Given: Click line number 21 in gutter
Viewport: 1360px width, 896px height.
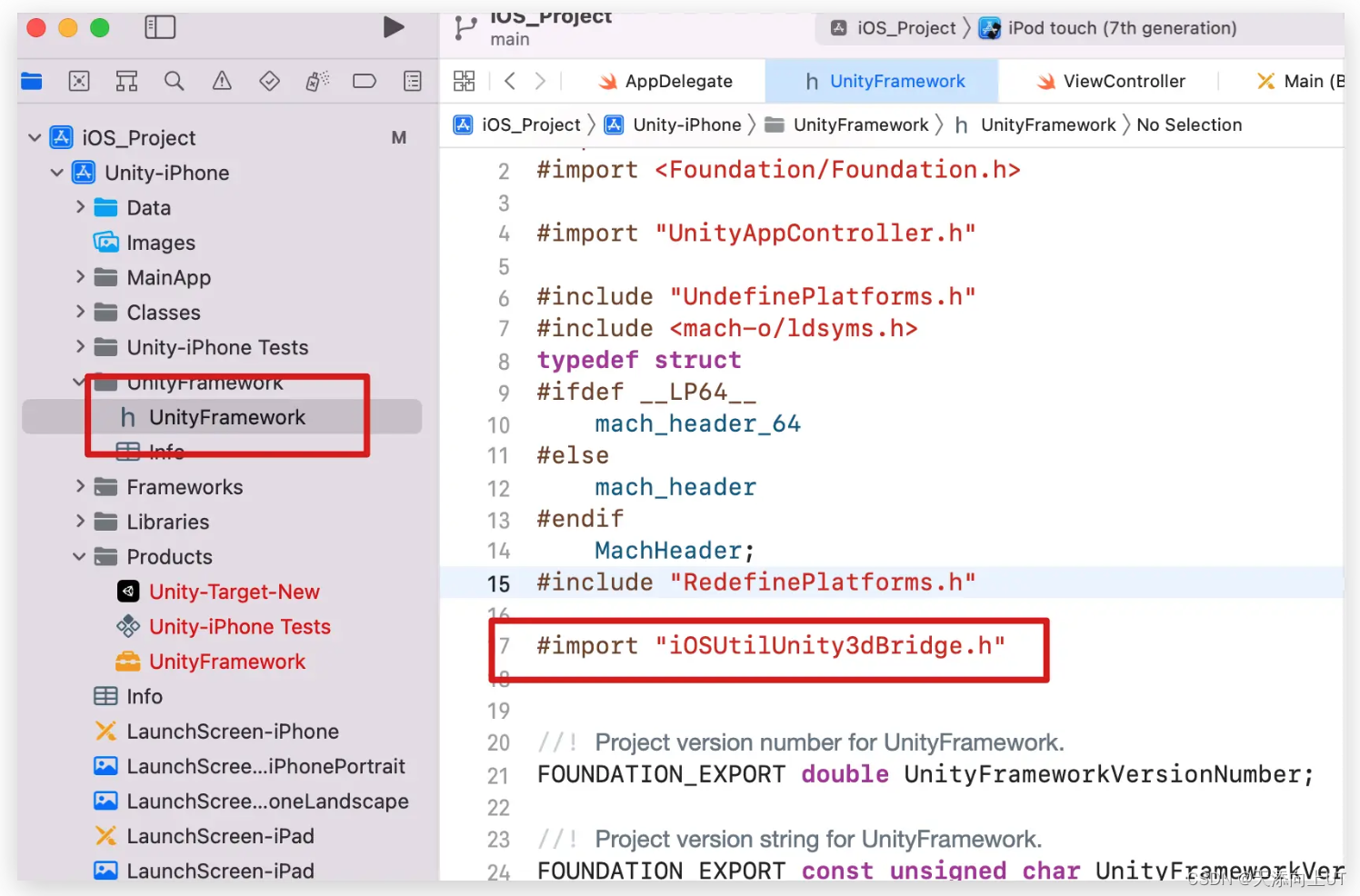Looking at the screenshot, I should [x=498, y=775].
